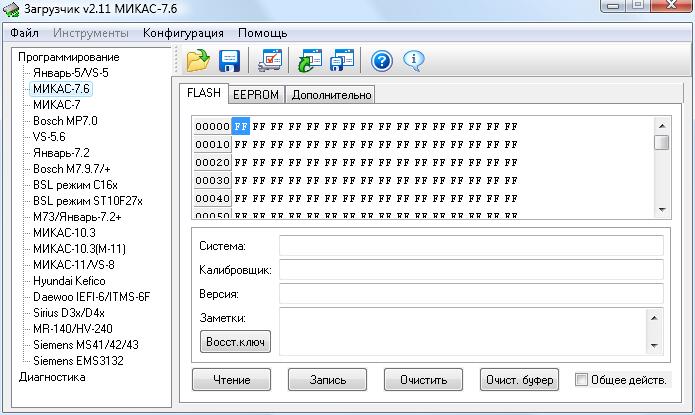Click the hex view scroll down arrow
The width and height of the screenshot is (695, 415).
coord(662,209)
